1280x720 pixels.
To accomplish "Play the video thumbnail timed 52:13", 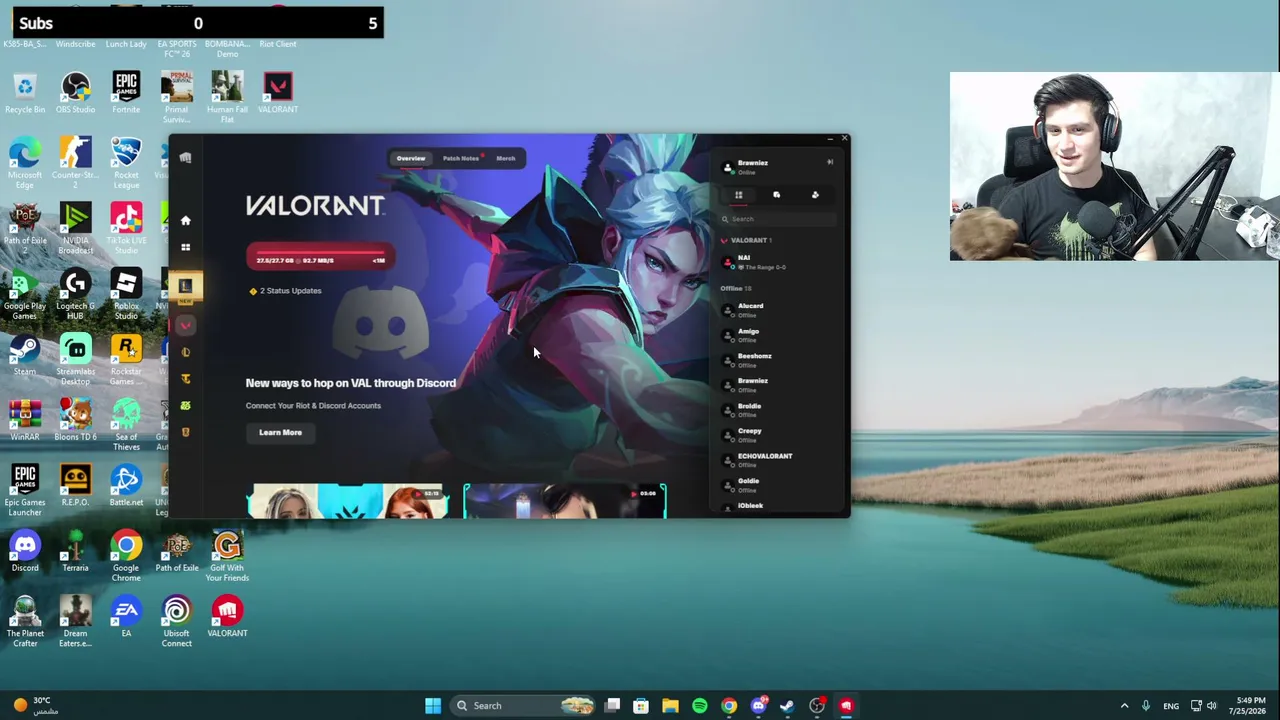I will coord(348,501).
